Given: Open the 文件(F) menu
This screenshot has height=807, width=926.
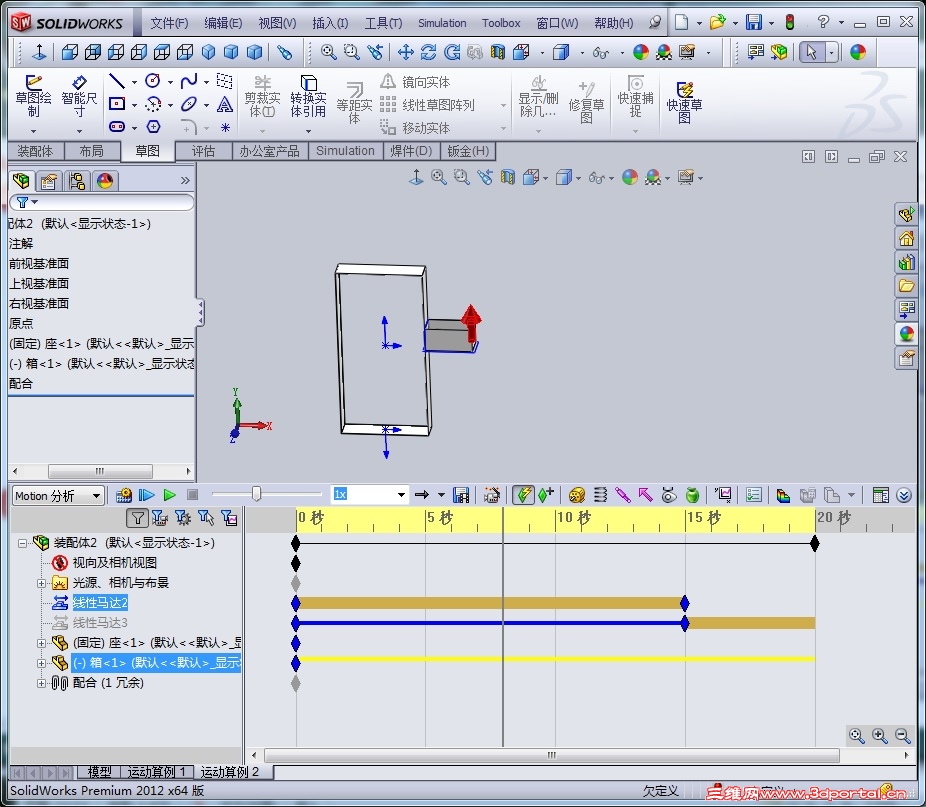Looking at the screenshot, I should pos(169,23).
